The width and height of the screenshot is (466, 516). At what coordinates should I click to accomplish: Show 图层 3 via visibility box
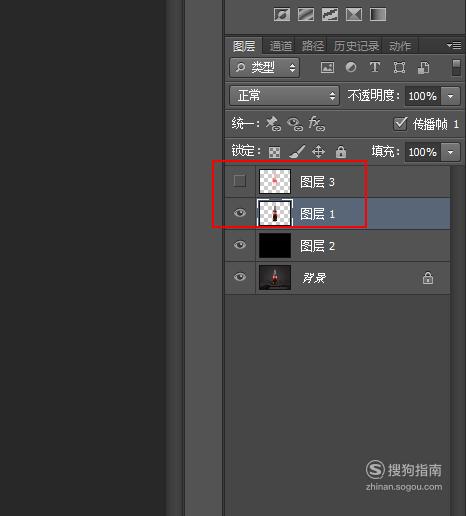click(240, 181)
